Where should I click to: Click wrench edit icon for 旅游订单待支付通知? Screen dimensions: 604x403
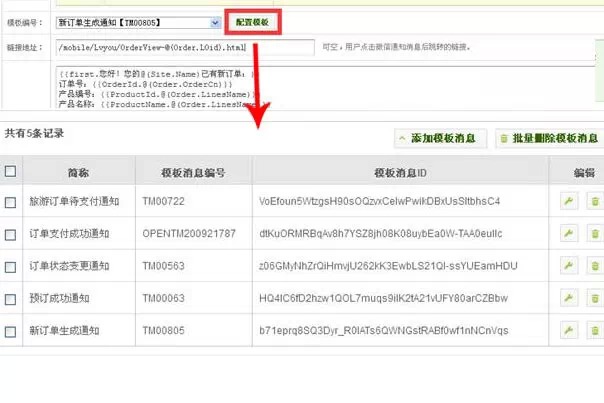click(x=568, y=202)
